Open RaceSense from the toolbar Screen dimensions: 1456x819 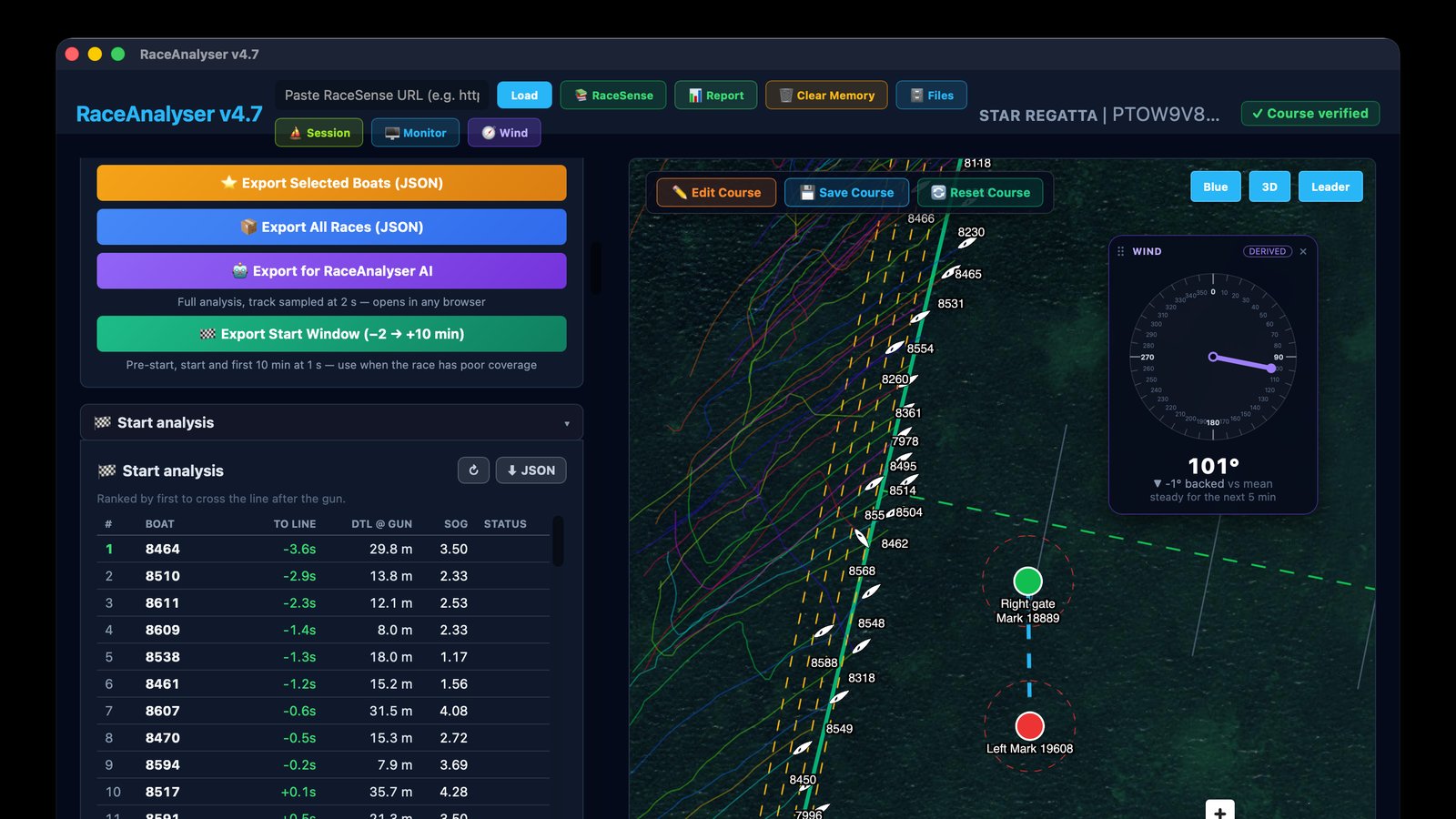(613, 95)
